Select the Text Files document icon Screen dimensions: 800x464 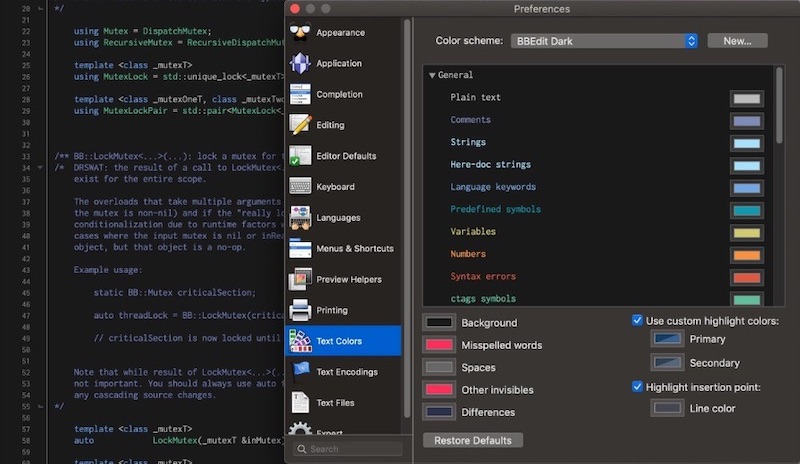click(300, 403)
